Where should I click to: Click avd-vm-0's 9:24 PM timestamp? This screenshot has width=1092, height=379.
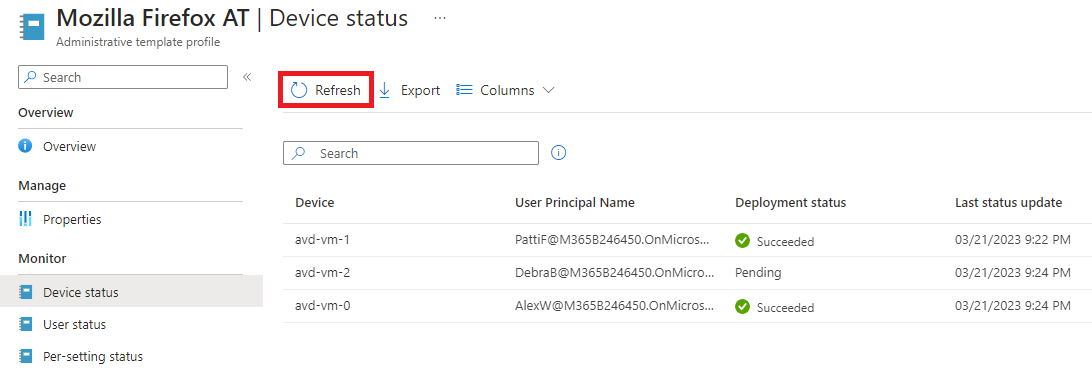1013,306
